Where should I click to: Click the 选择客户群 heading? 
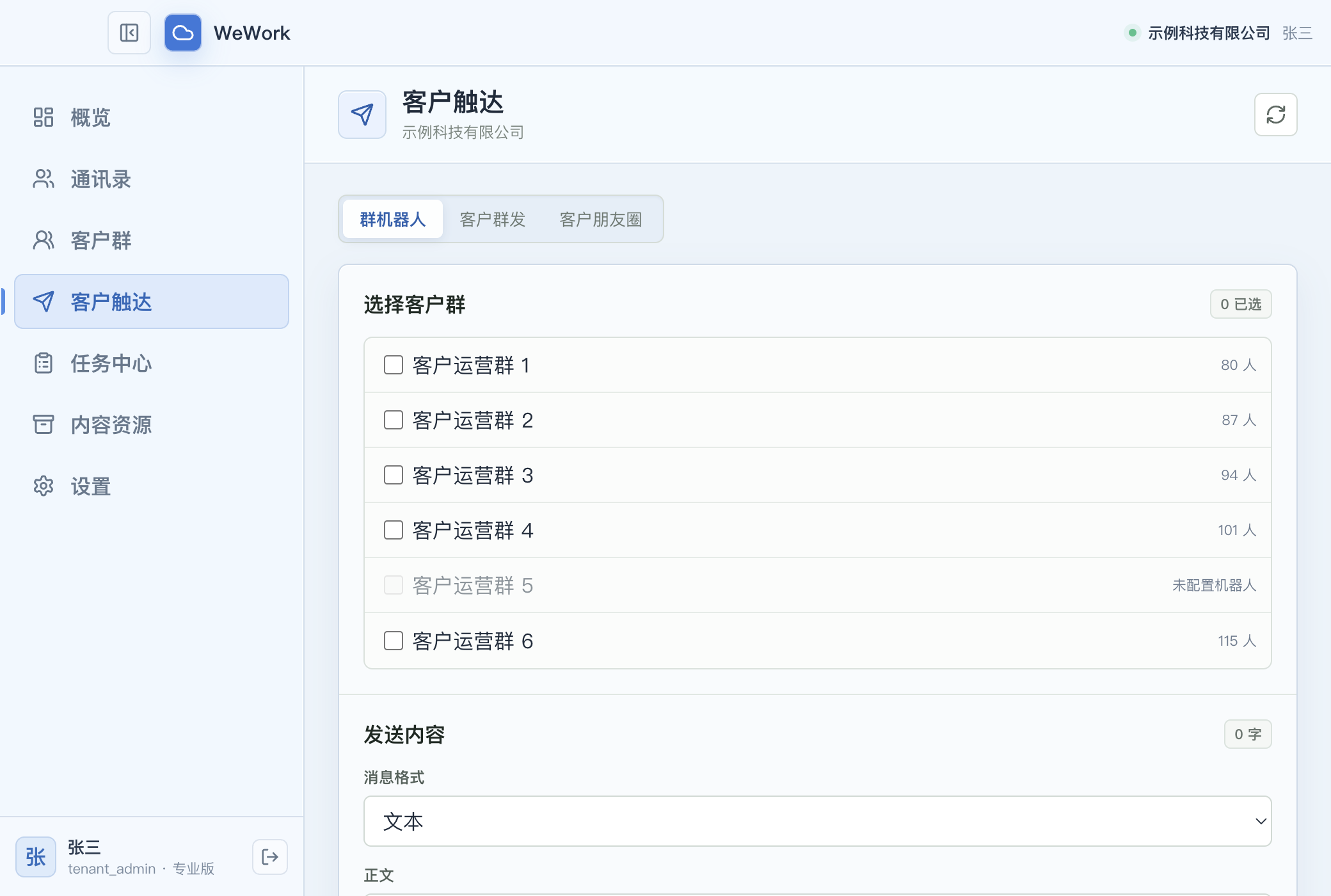[x=415, y=304]
